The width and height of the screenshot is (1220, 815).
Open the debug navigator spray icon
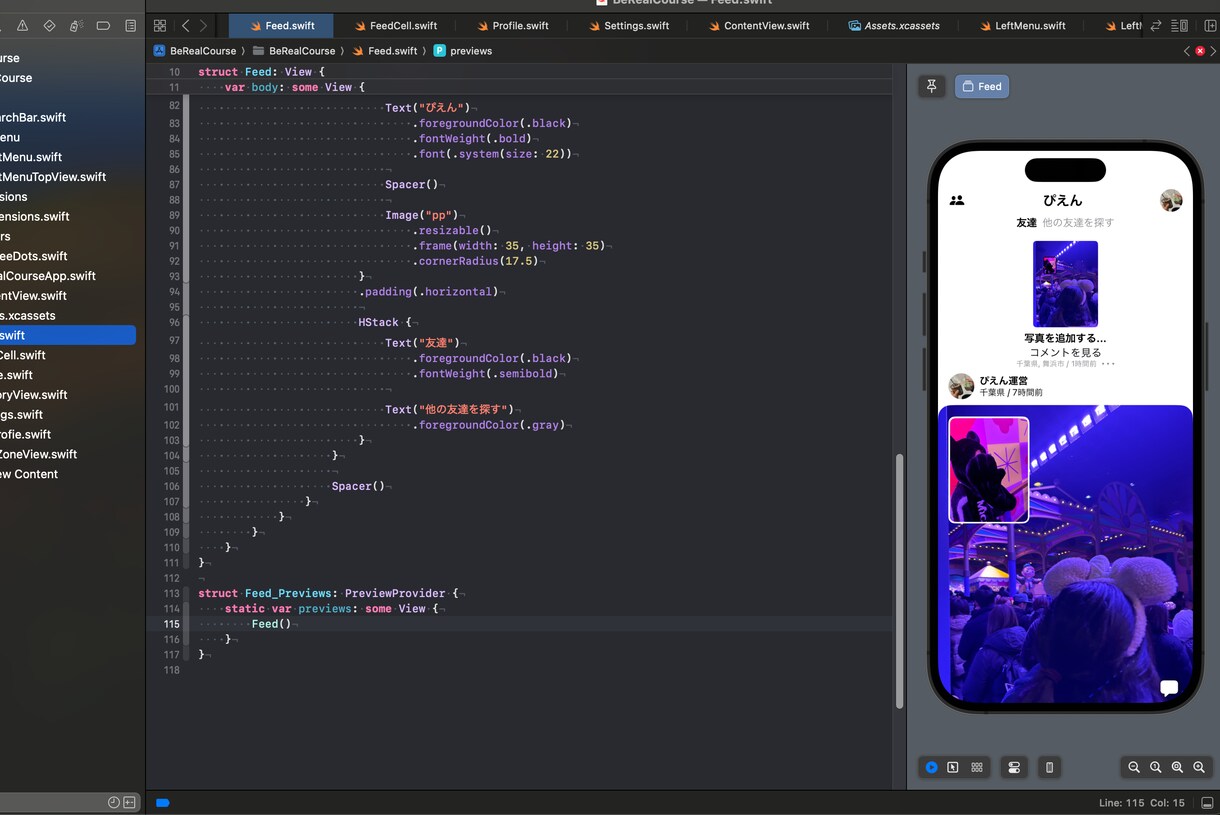(x=76, y=26)
